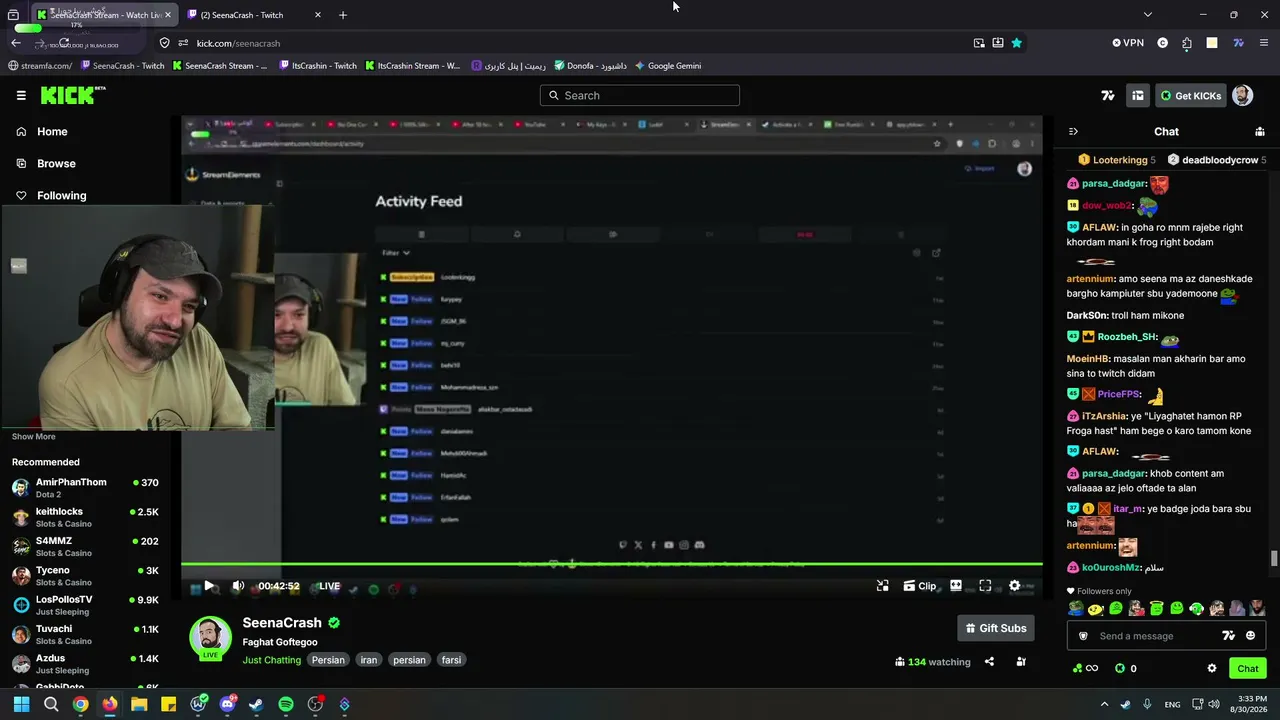Open the Kick hamburger menu

[x=21, y=95]
